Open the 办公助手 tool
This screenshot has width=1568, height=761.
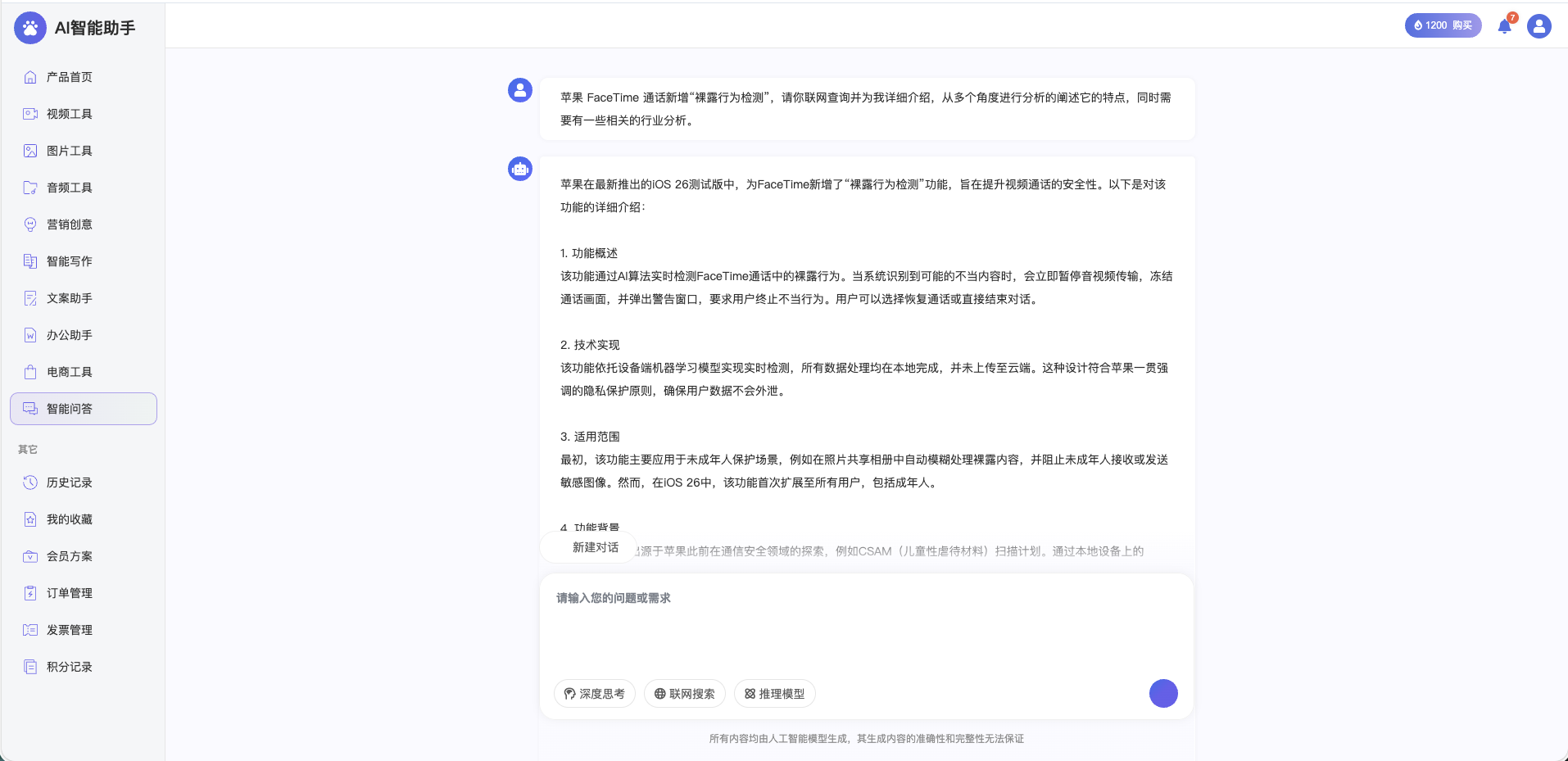[70, 335]
